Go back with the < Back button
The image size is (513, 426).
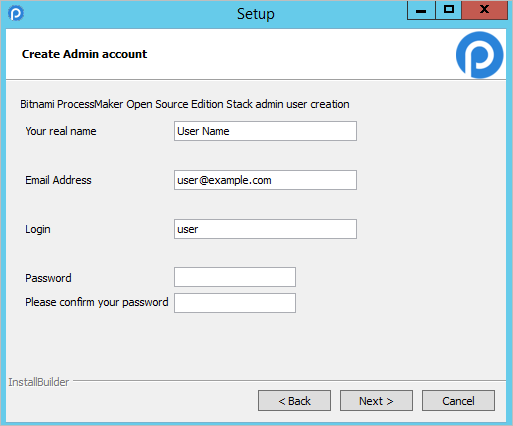click(x=294, y=401)
